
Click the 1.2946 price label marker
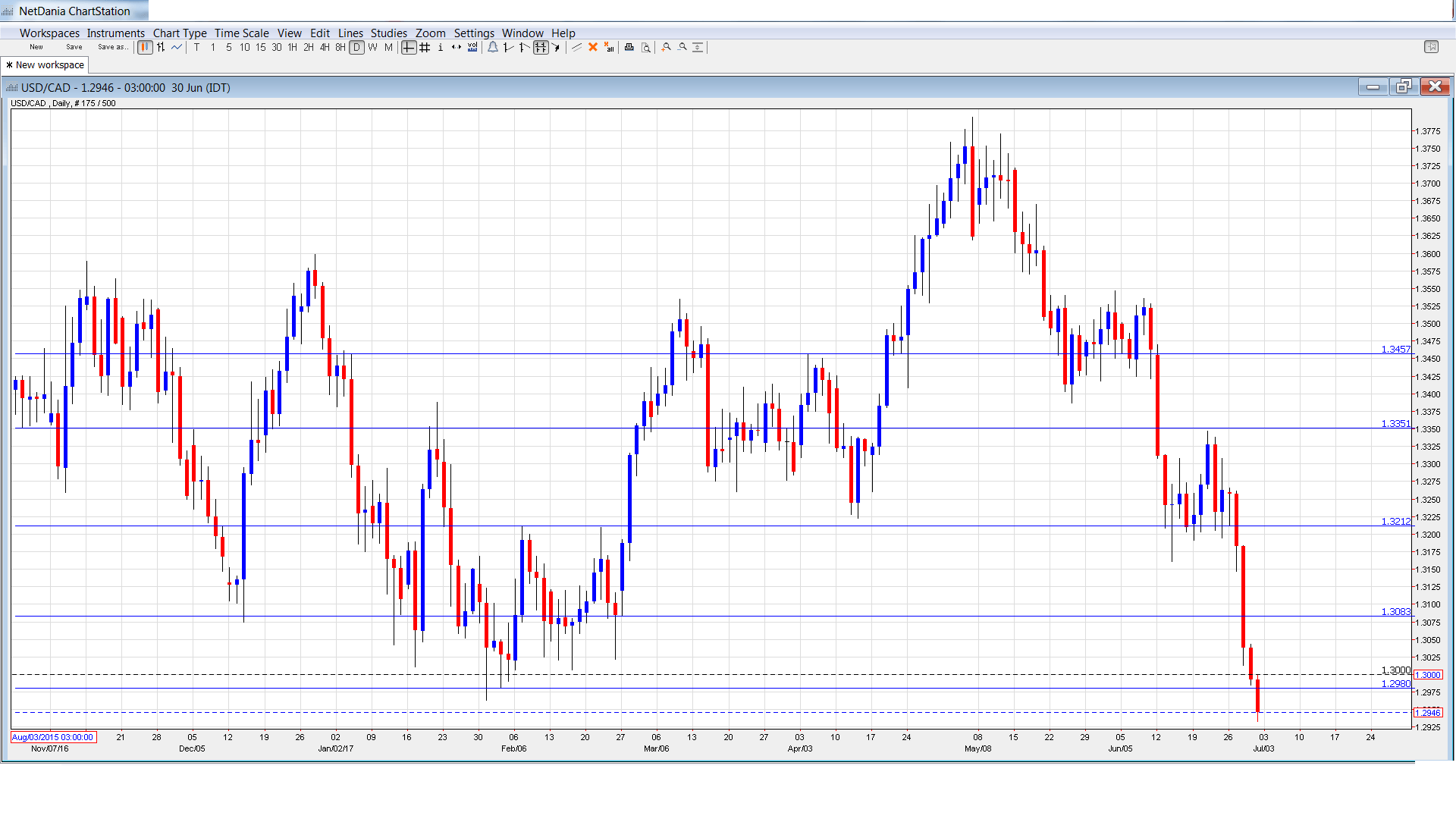[x=1428, y=713]
